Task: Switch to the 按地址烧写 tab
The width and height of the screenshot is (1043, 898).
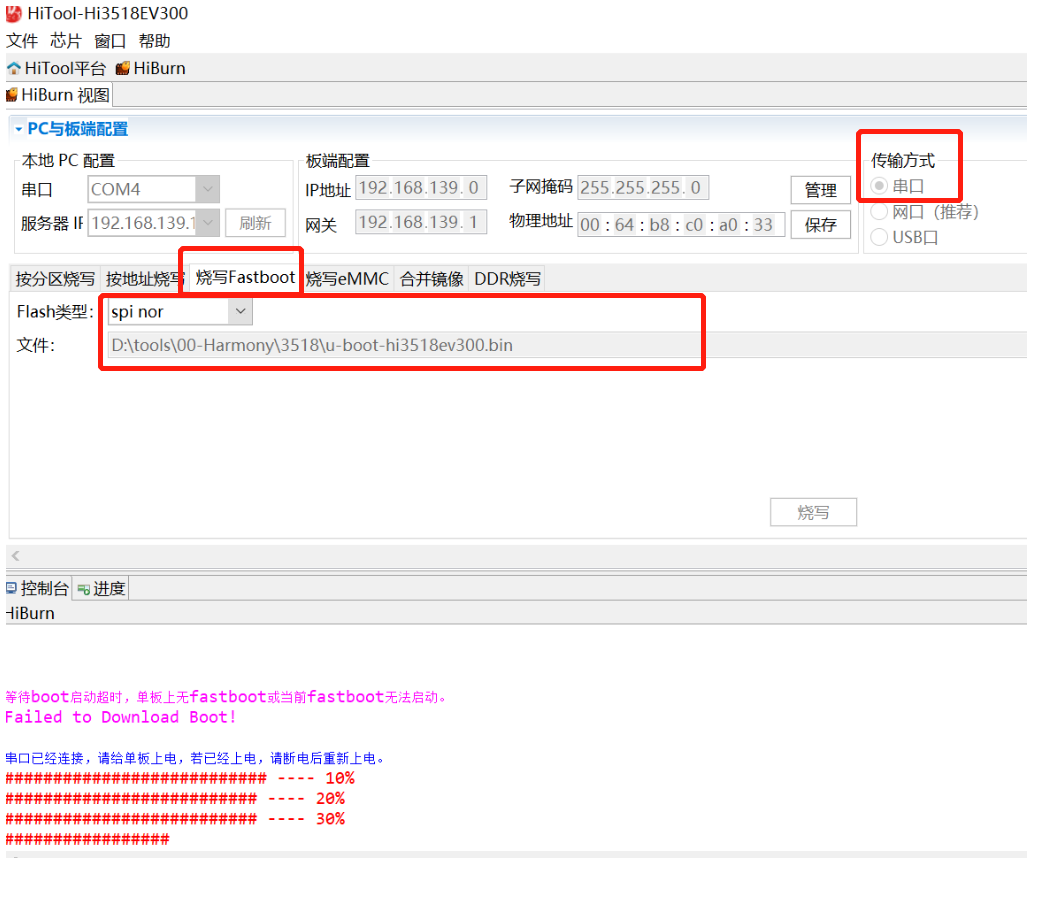Action: point(145,279)
